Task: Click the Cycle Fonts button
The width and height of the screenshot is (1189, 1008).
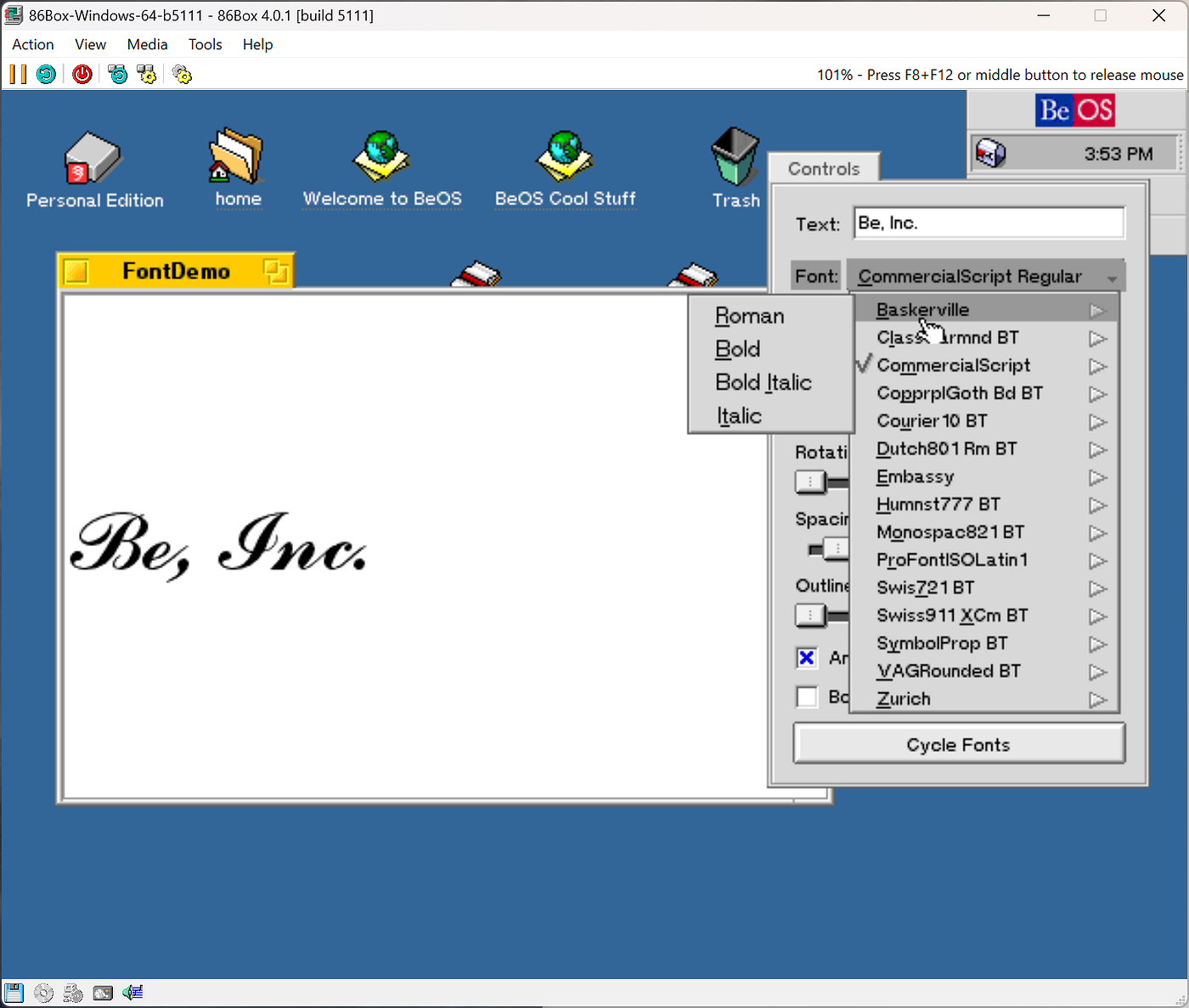Action: pyautogui.click(x=959, y=744)
